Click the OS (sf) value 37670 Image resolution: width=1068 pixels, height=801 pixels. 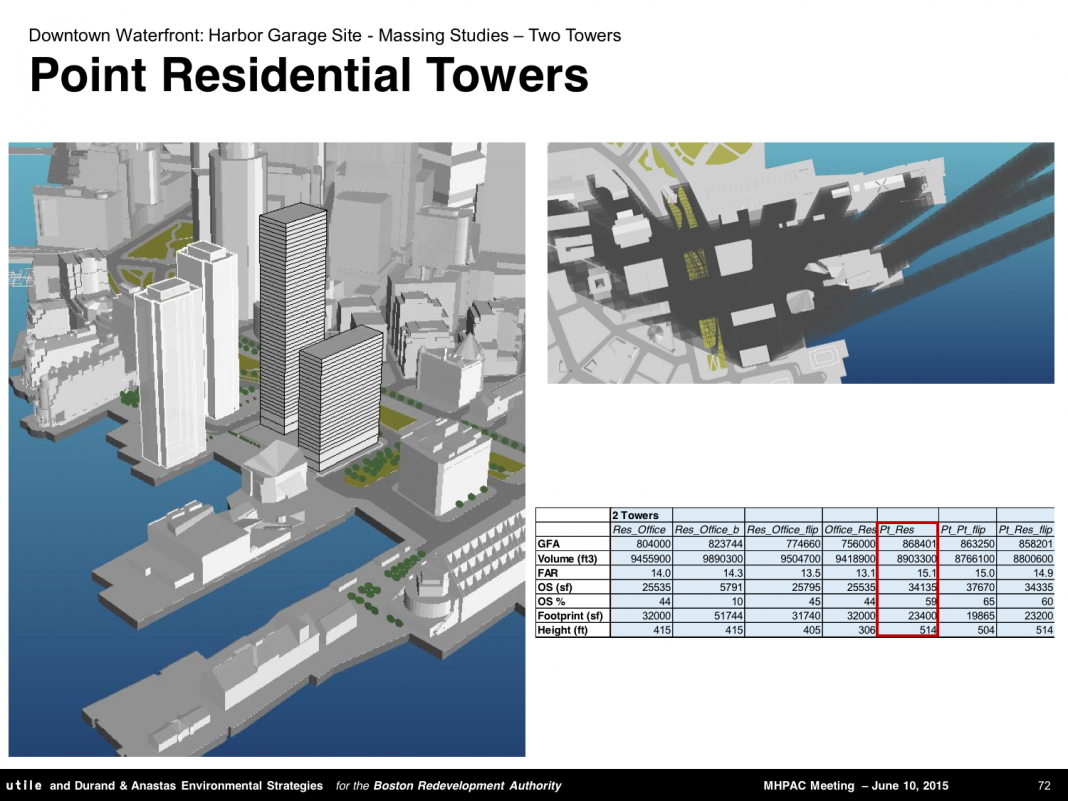980,587
